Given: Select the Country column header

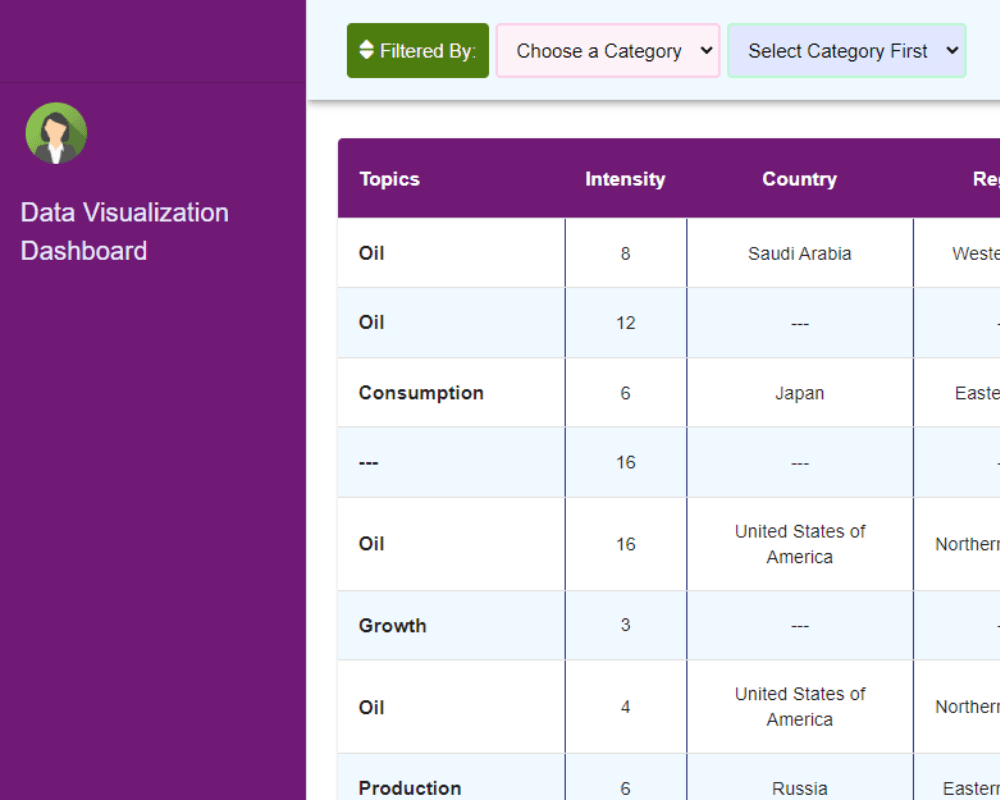Looking at the screenshot, I should coord(799,179).
